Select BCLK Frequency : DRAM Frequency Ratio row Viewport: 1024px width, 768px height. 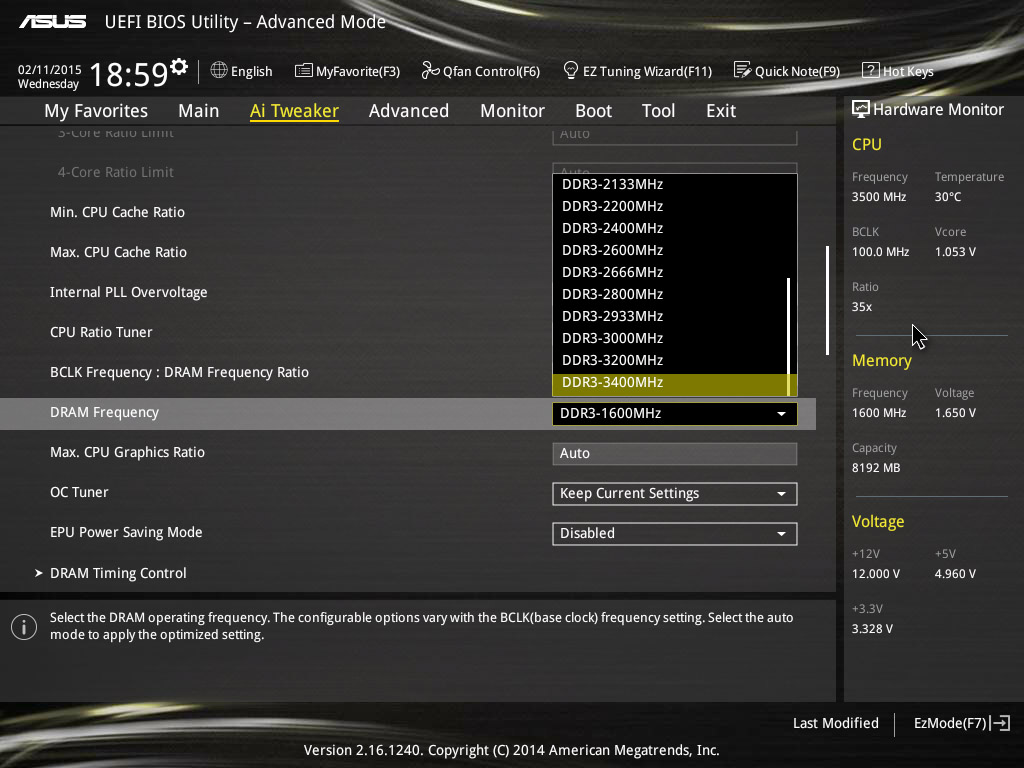coord(180,372)
